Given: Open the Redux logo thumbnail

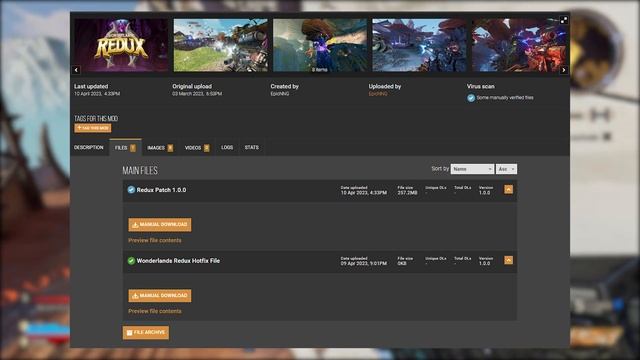Looking at the screenshot, I should click(x=121, y=45).
